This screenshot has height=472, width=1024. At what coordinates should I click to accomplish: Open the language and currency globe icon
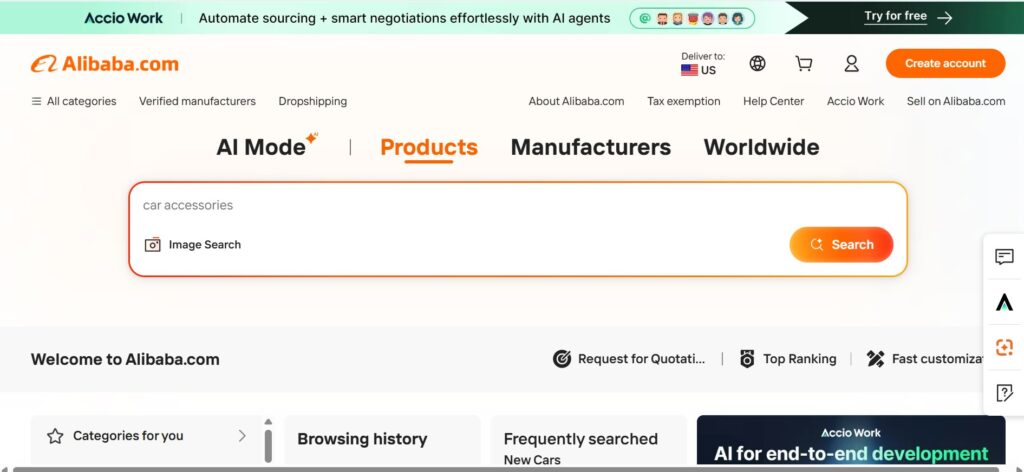click(x=758, y=63)
